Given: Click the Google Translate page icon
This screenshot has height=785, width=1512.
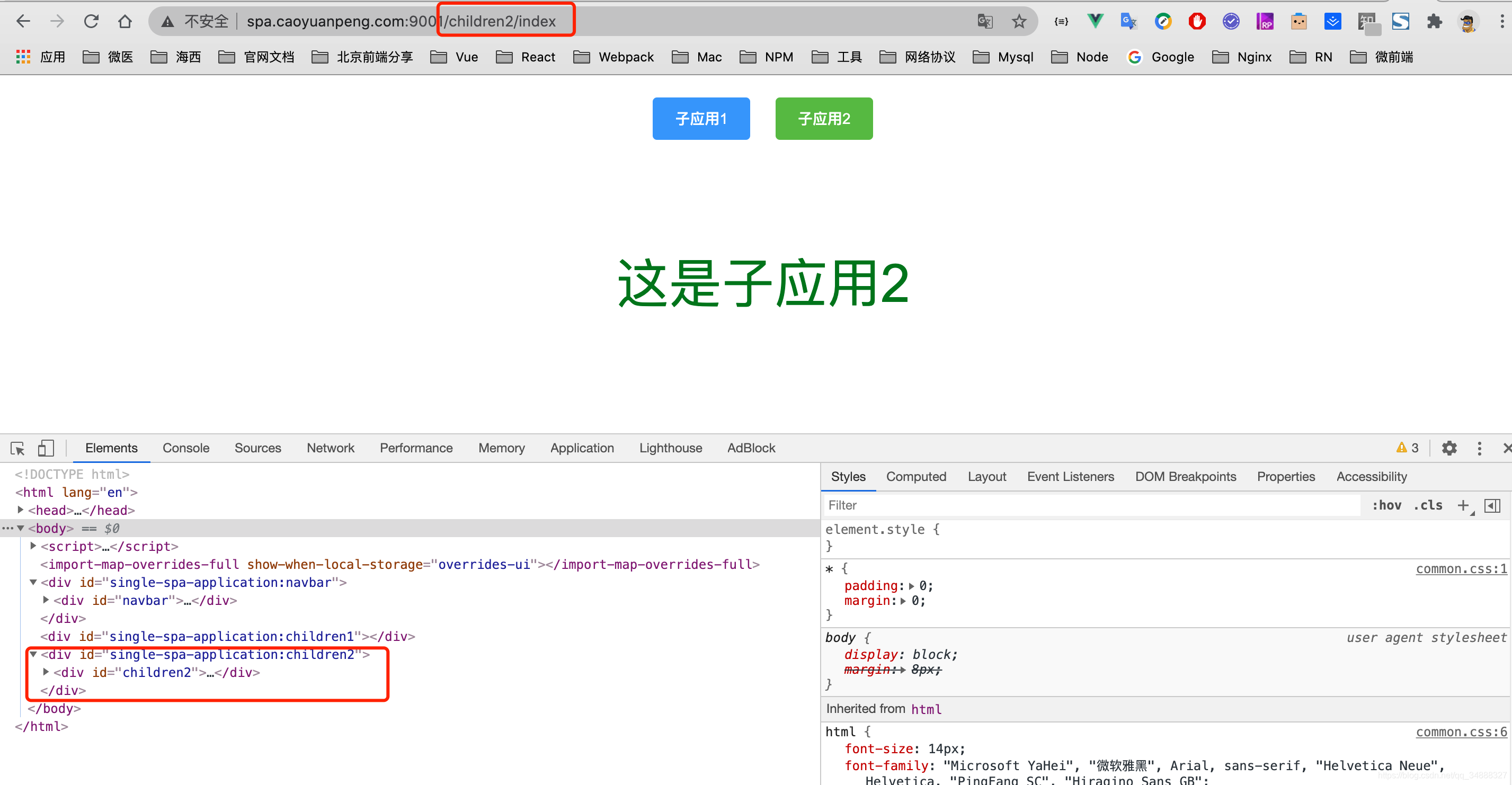Looking at the screenshot, I should pos(985,22).
